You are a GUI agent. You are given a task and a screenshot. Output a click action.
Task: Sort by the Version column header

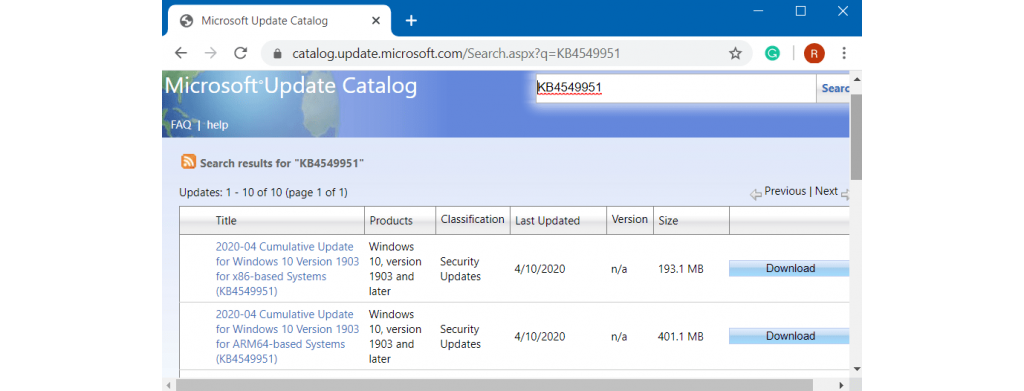[x=630, y=219]
